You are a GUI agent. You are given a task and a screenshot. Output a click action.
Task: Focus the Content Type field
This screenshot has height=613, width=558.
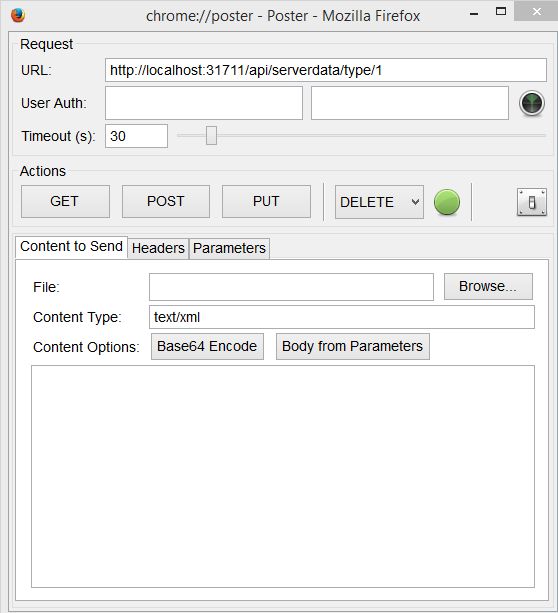pyautogui.click(x=342, y=317)
